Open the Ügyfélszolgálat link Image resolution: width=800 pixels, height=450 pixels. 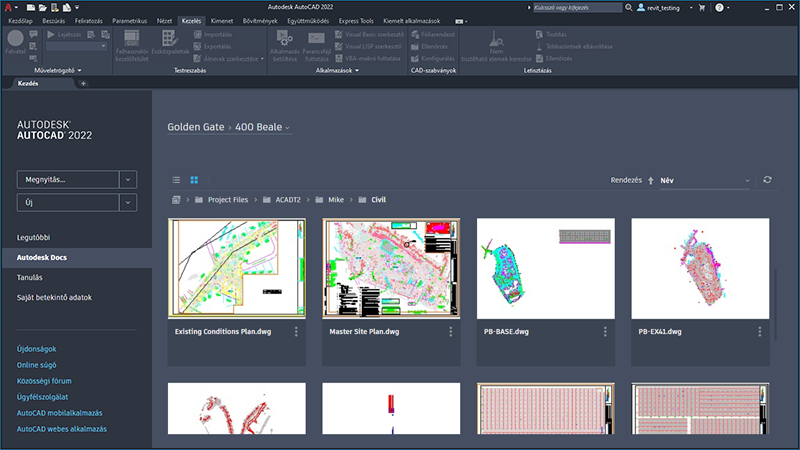click(42, 397)
